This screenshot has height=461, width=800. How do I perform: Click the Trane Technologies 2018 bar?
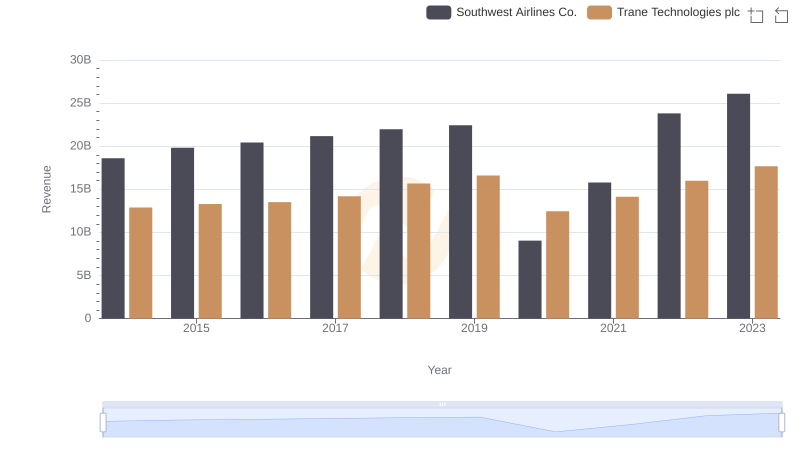point(419,251)
